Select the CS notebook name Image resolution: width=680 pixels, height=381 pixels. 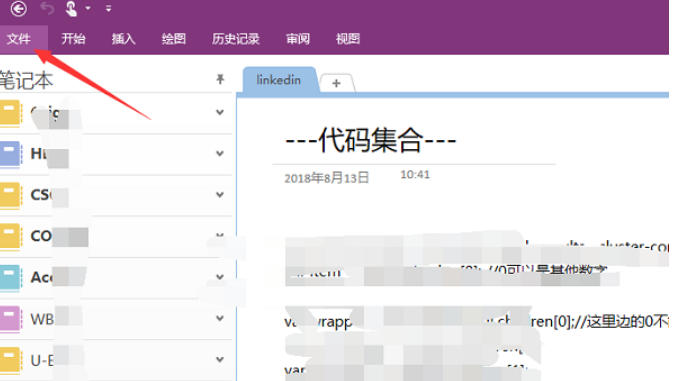click(x=41, y=195)
